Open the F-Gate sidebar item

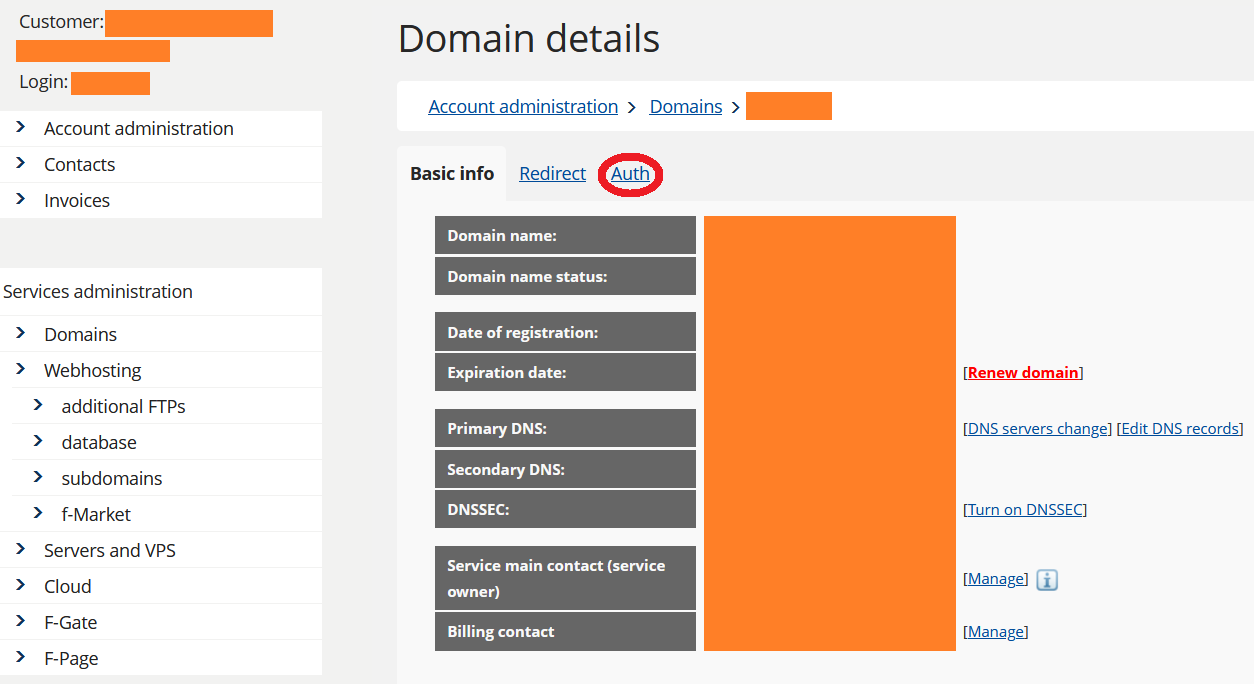pos(70,623)
